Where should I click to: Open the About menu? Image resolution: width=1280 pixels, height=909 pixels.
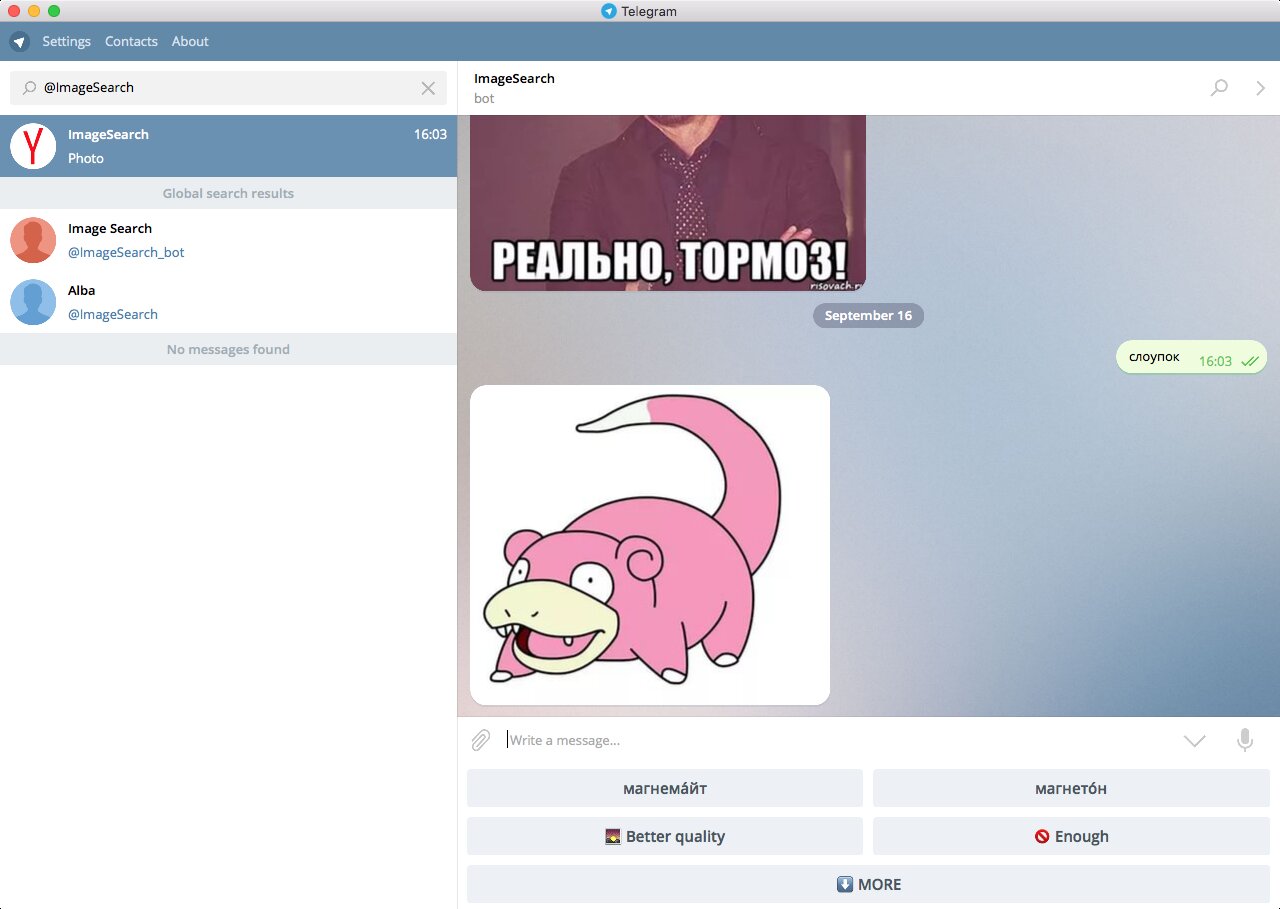click(190, 42)
